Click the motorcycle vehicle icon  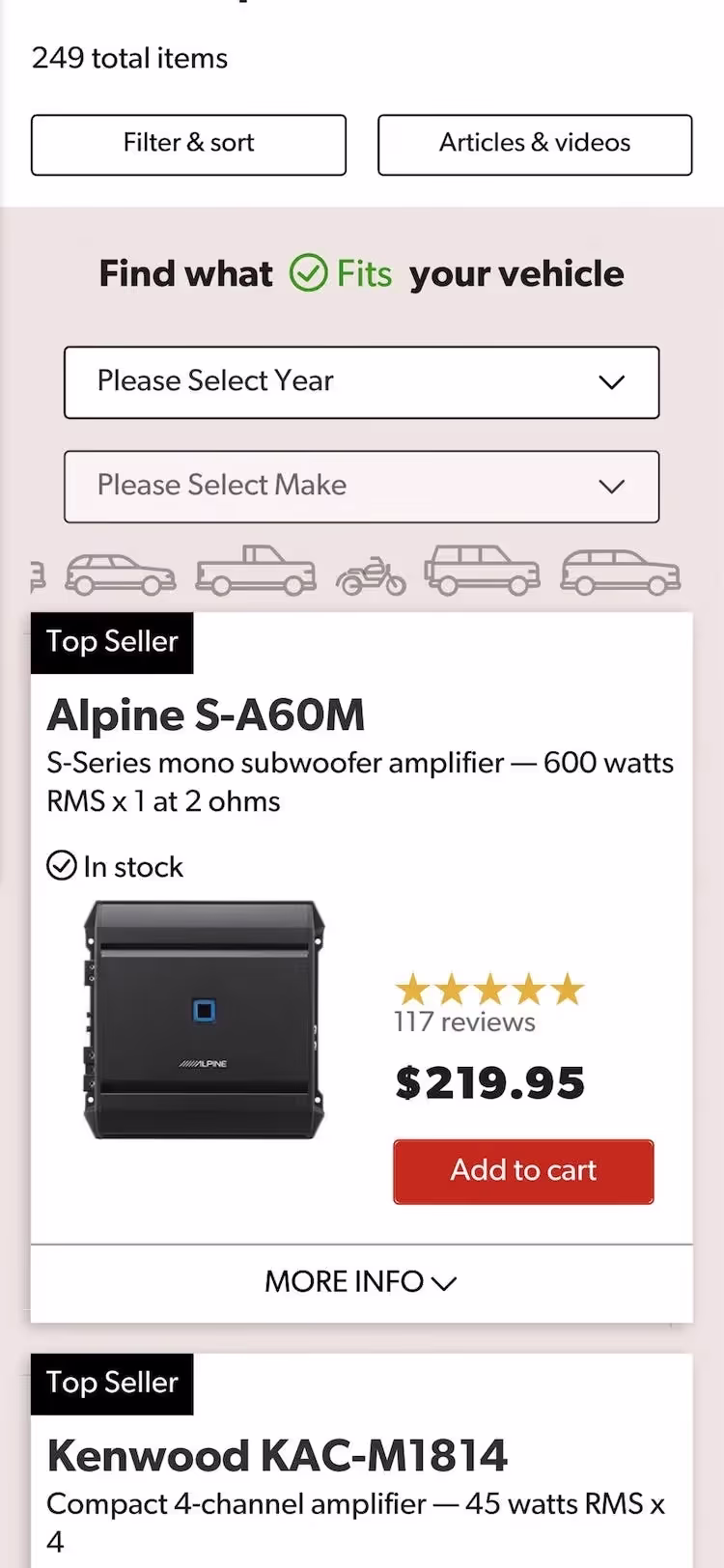pos(371,575)
